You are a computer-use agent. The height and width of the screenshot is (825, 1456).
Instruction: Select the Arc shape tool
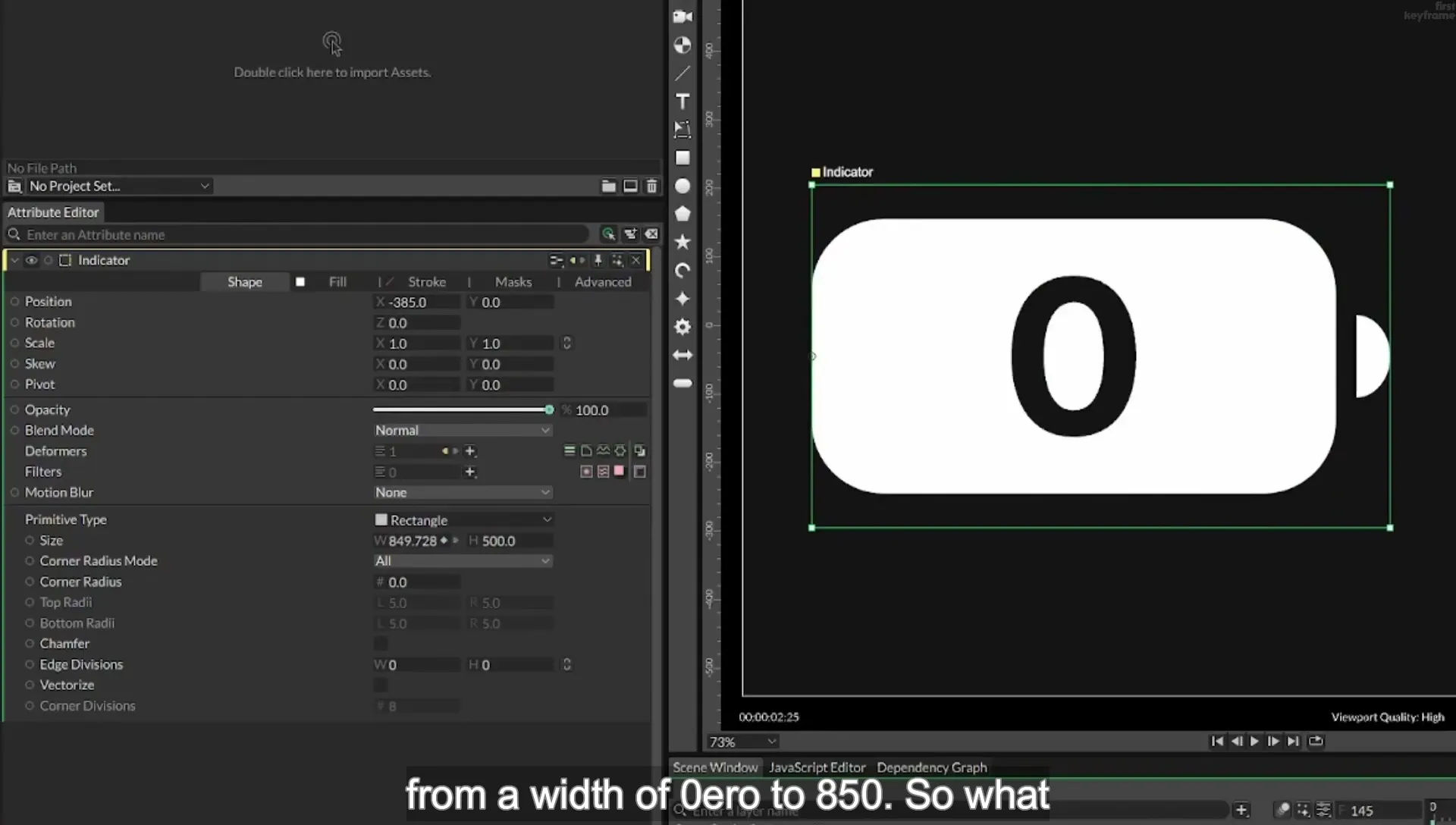682,271
